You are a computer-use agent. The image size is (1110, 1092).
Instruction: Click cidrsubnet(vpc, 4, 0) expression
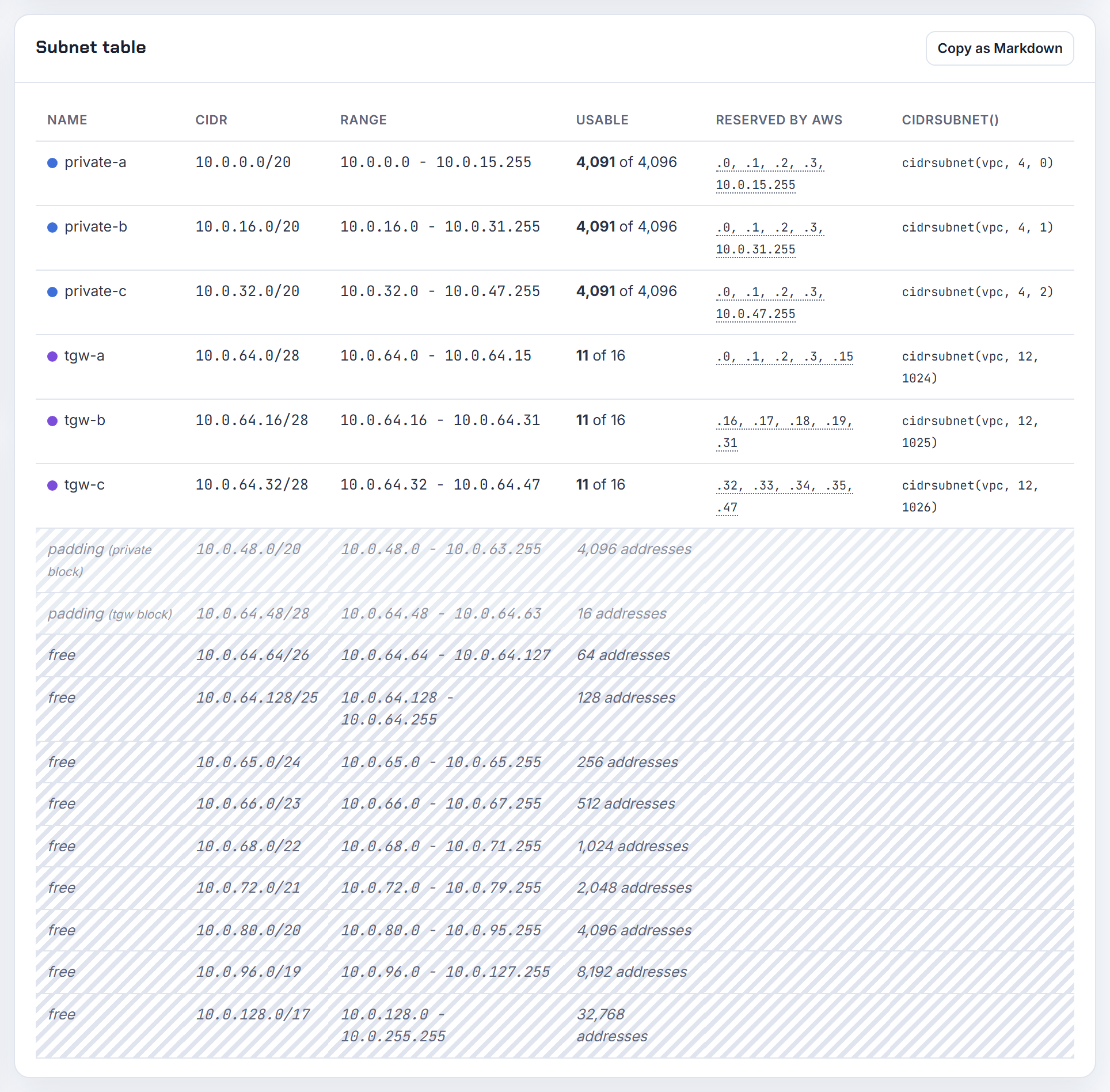click(x=978, y=163)
